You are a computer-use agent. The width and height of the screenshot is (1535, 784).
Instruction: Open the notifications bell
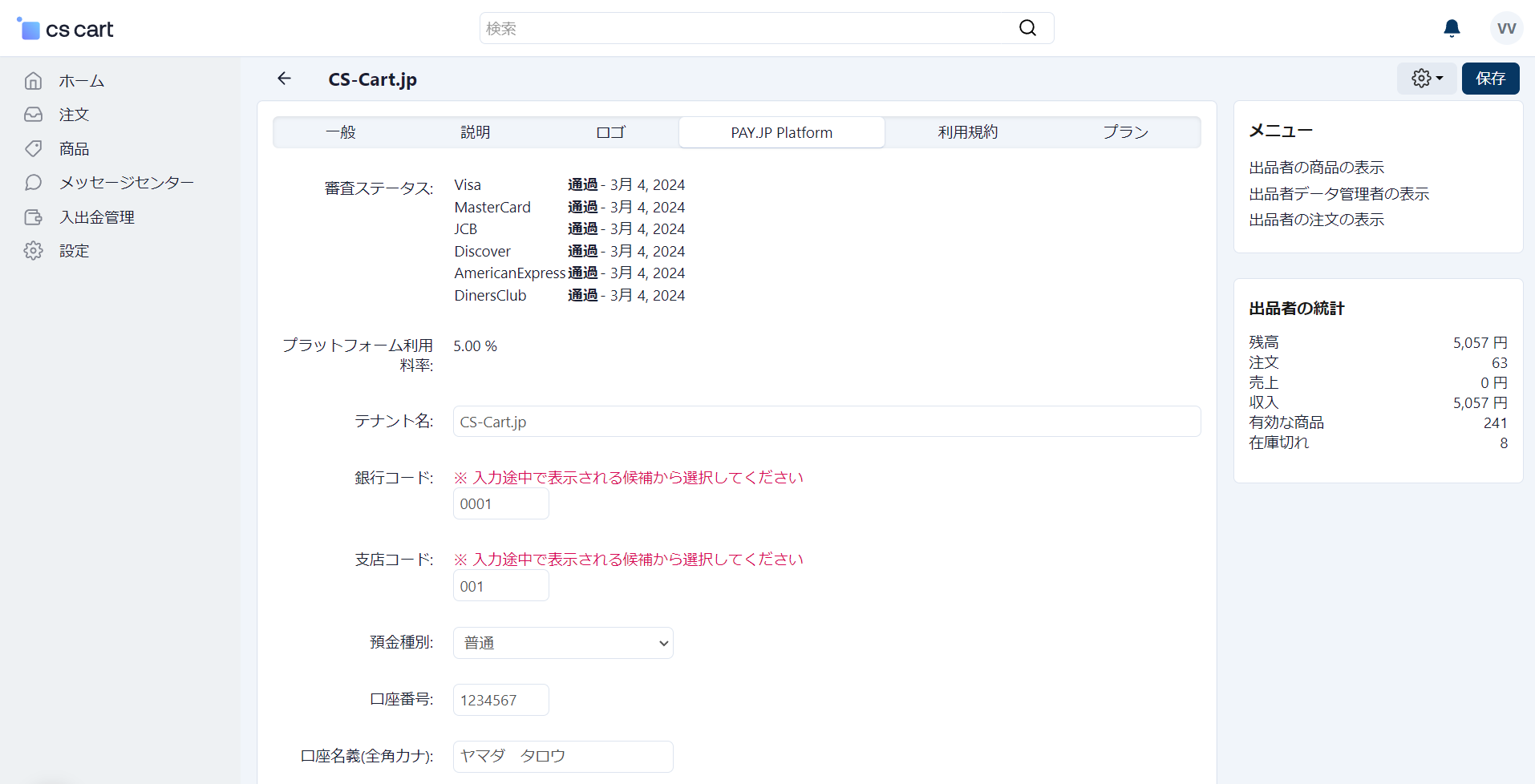[1452, 29]
